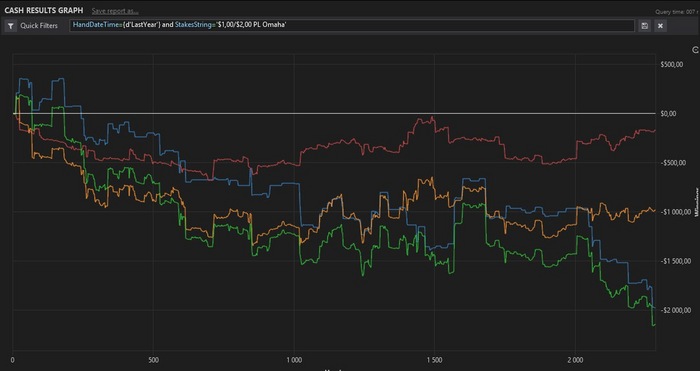Clear the filter with the X button
This screenshot has width=700, height=371.
(660, 26)
